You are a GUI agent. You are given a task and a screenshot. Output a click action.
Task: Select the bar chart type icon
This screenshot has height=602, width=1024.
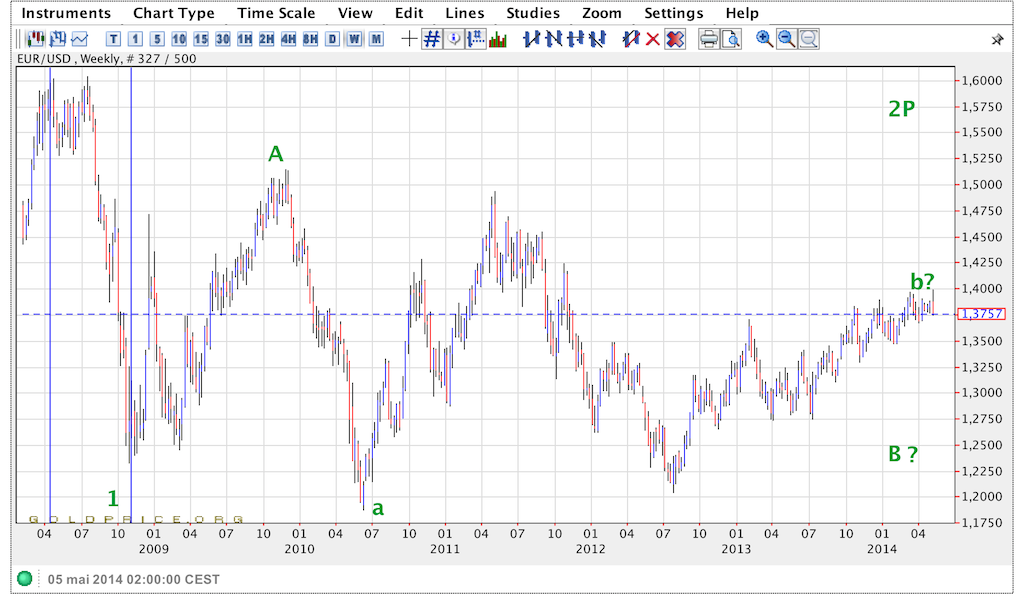[57, 39]
